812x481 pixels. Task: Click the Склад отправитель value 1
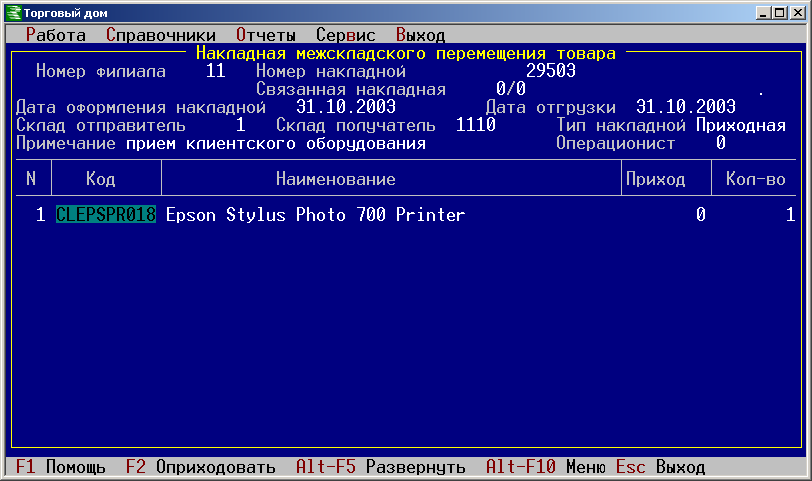click(240, 125)
